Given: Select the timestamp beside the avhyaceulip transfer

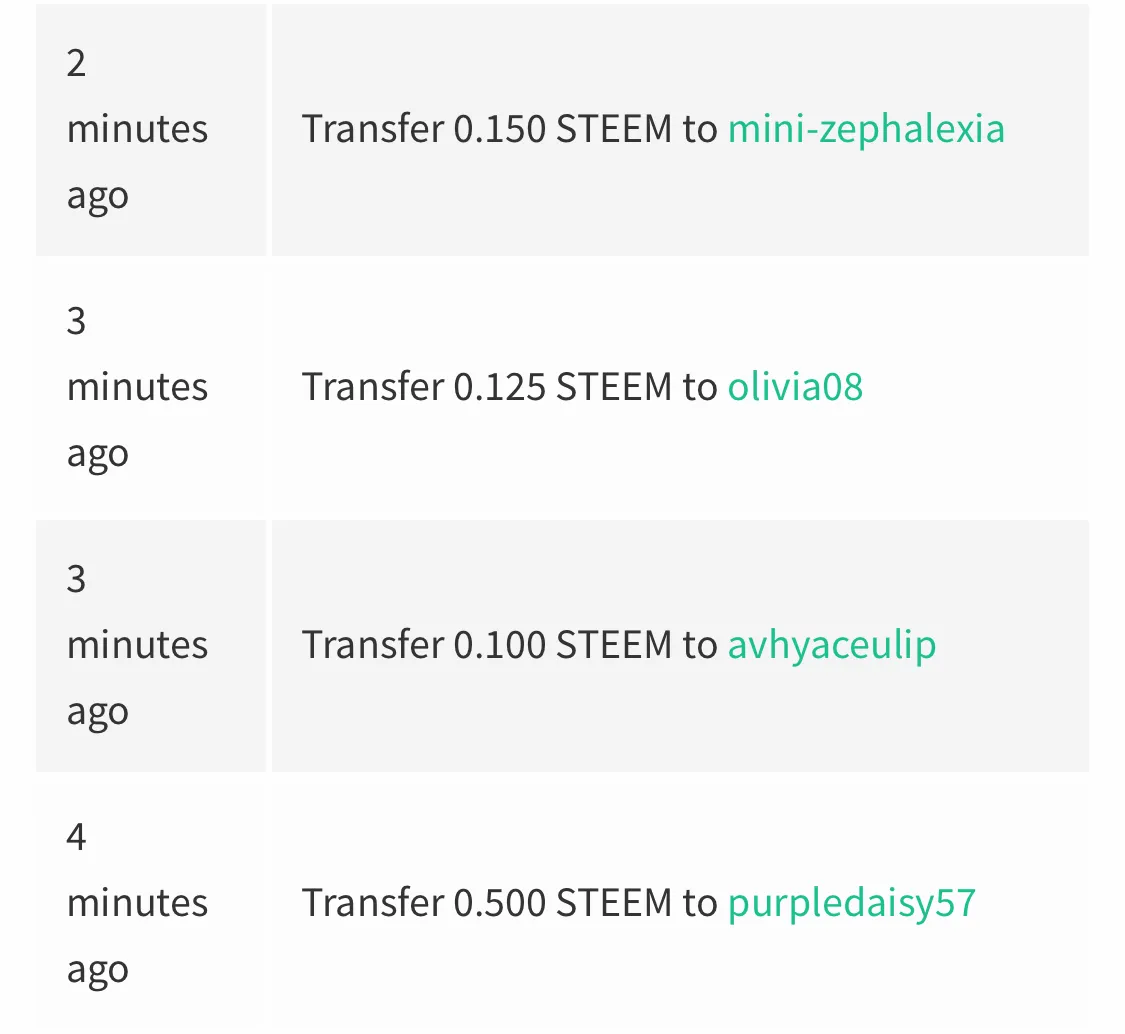Looking at the screenshot, I should coord(151,646).
